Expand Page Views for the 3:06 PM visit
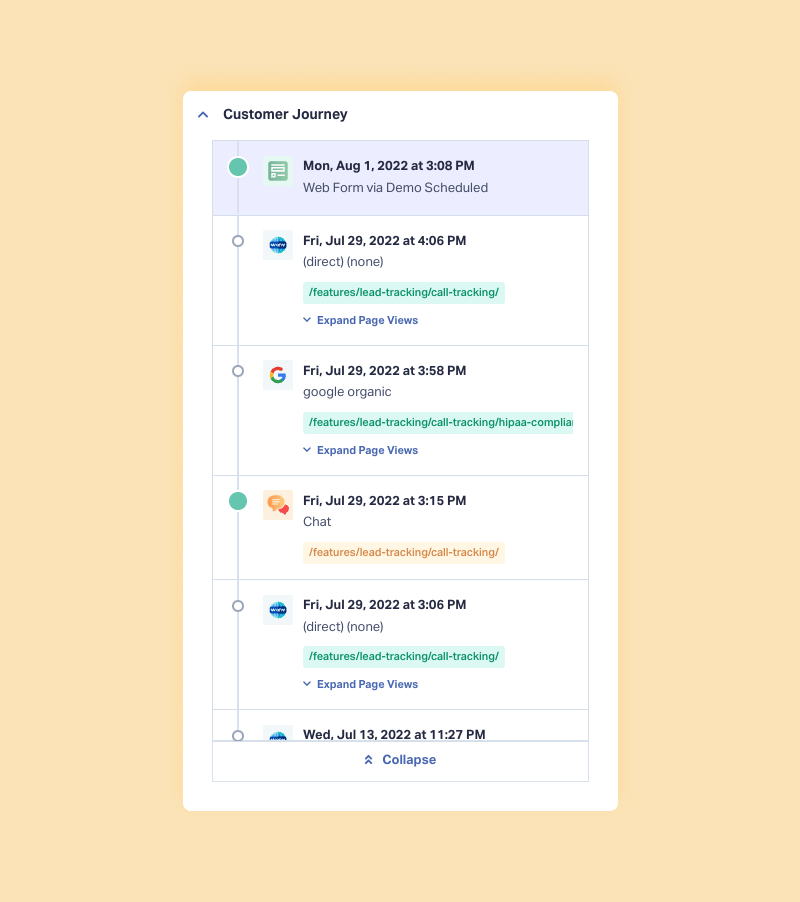 pyautogui.click(x=361, y=685)
